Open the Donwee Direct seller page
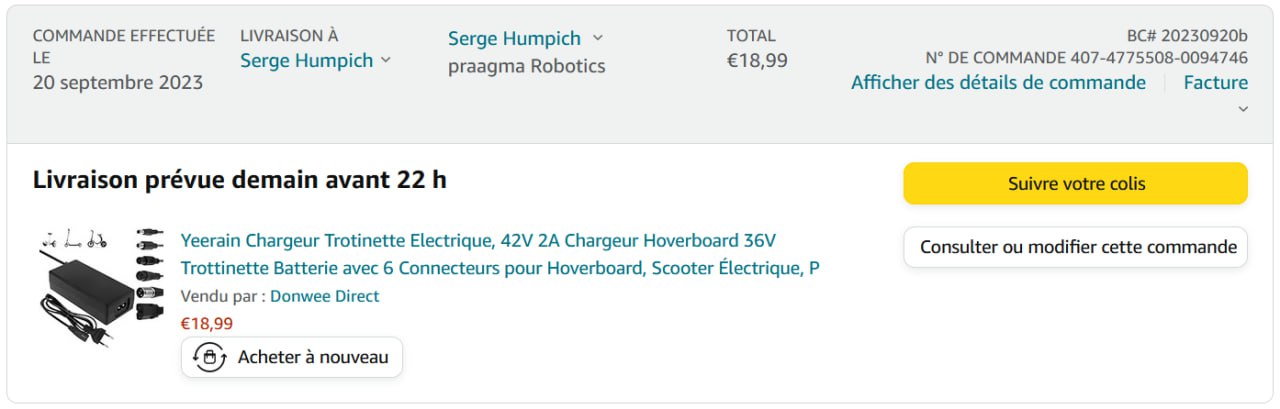Screen dimensions: 1280x409 pos(324,296)
